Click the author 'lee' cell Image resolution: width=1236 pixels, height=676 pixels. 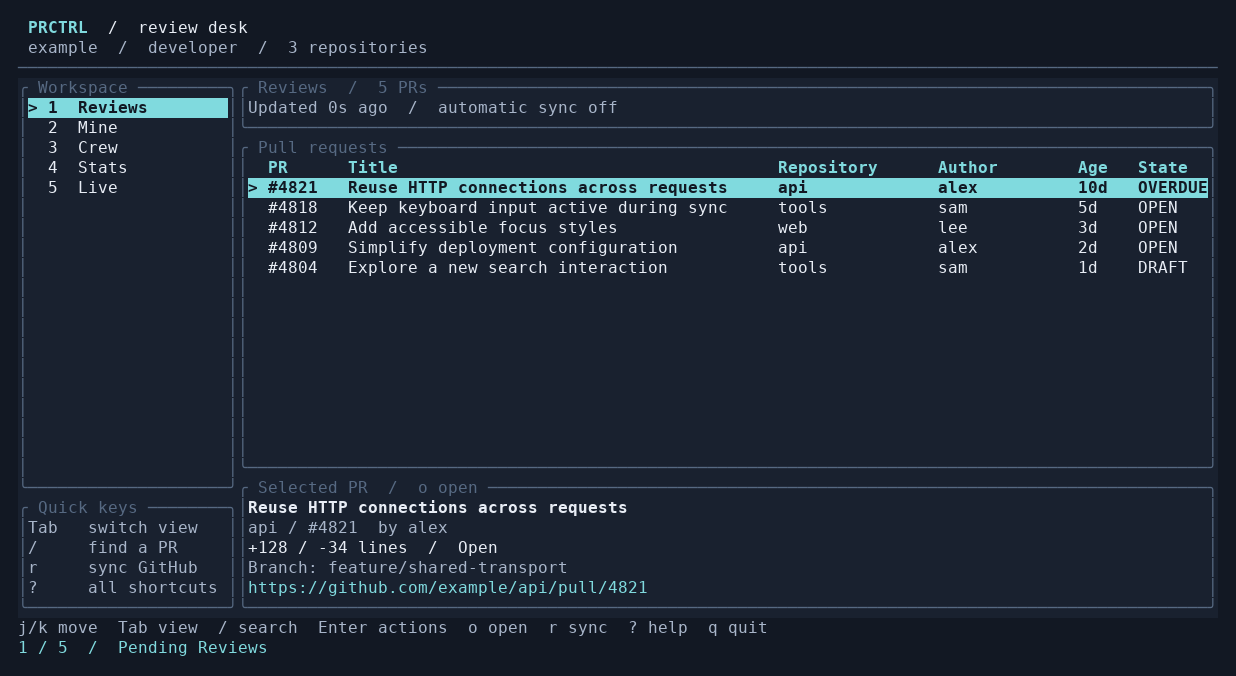pyautogui.click(x=953, y=228)
